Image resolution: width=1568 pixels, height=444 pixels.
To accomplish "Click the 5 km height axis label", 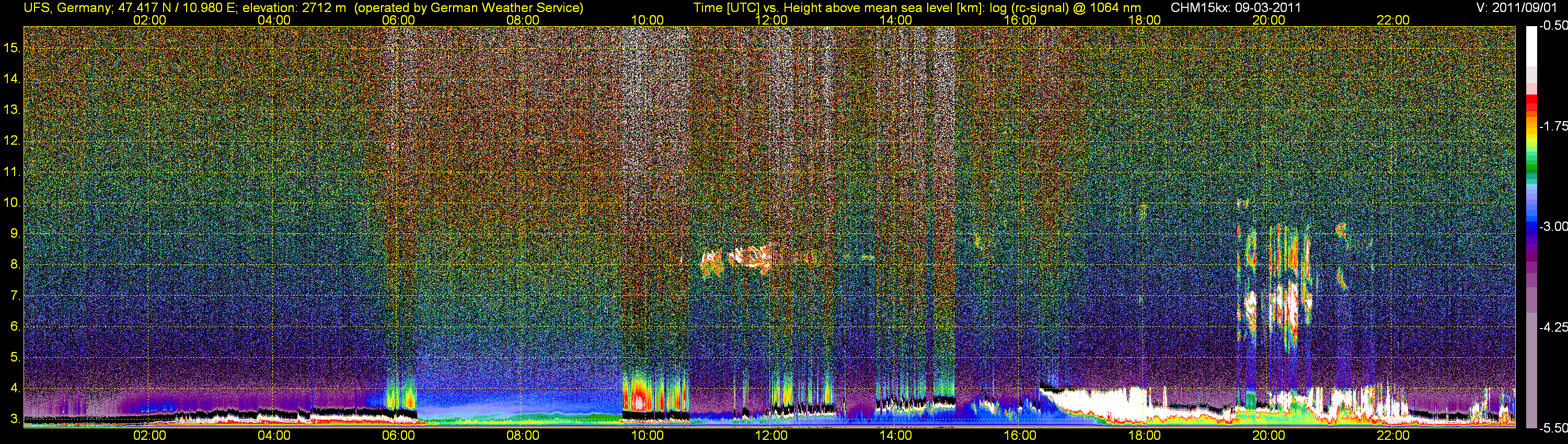I will coord(15,357).
